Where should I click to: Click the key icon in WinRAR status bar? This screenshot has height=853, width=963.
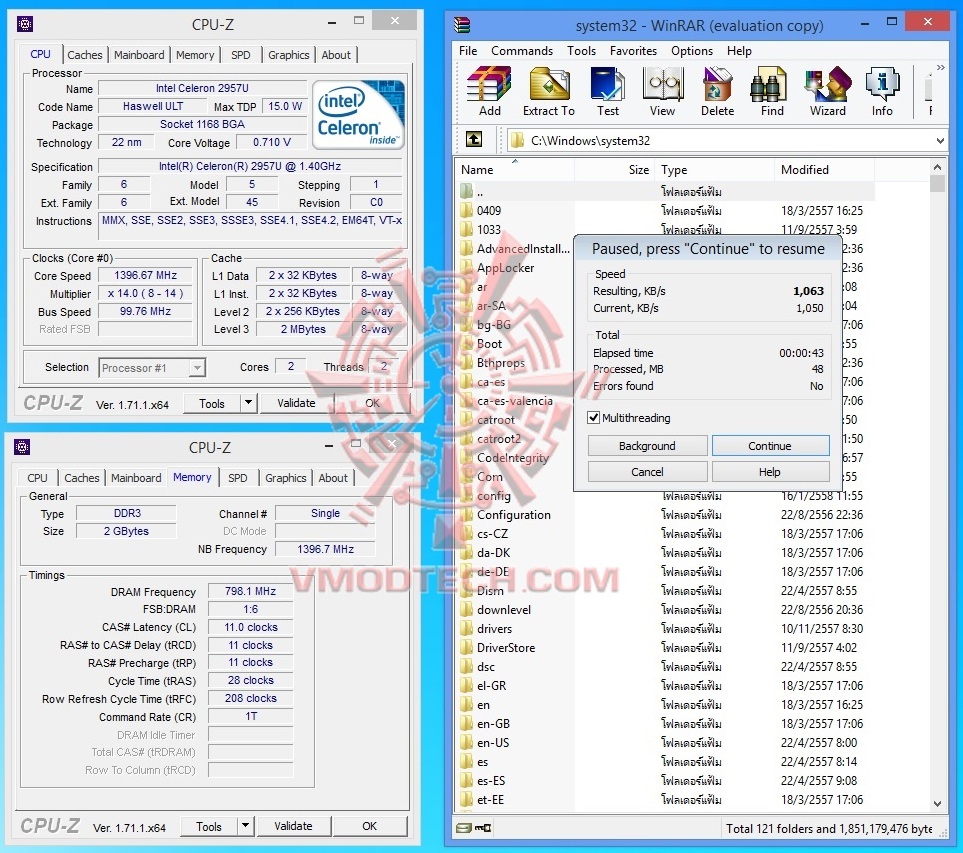coord(483,828)
